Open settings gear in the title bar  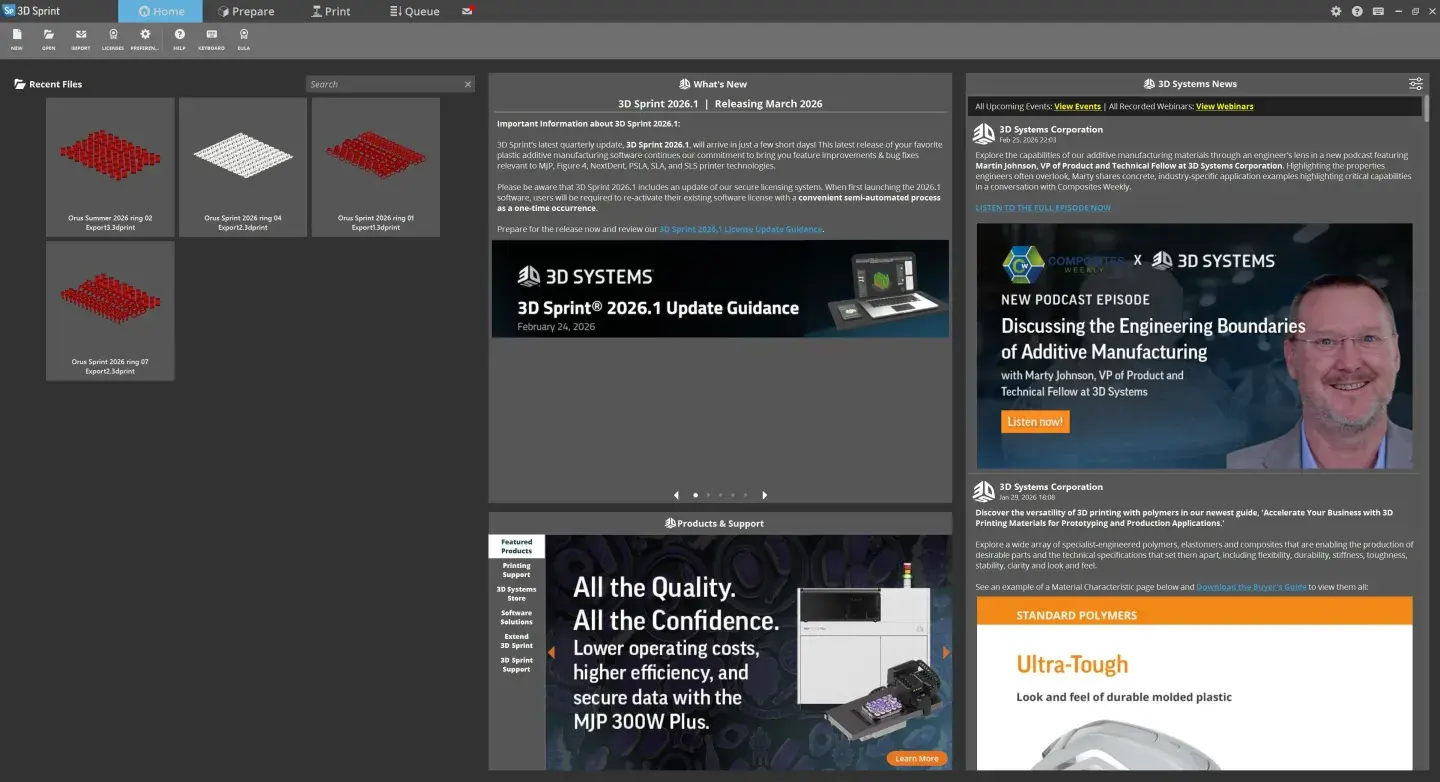coord(1336,11)
